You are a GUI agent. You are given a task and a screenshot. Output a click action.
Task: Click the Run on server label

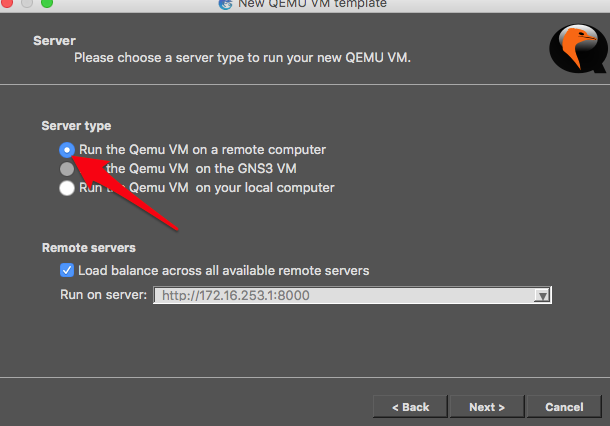pyautogui.click(x=103, y=295)
